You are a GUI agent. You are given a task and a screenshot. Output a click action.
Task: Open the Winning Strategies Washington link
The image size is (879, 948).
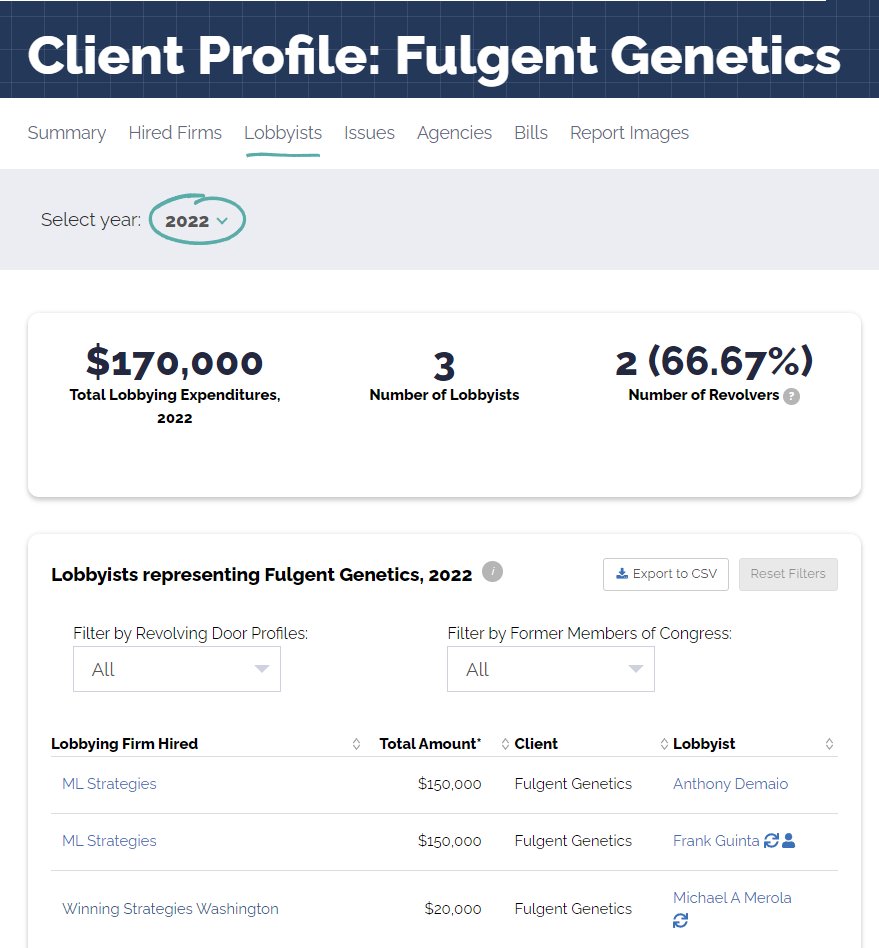coord(170,909)
